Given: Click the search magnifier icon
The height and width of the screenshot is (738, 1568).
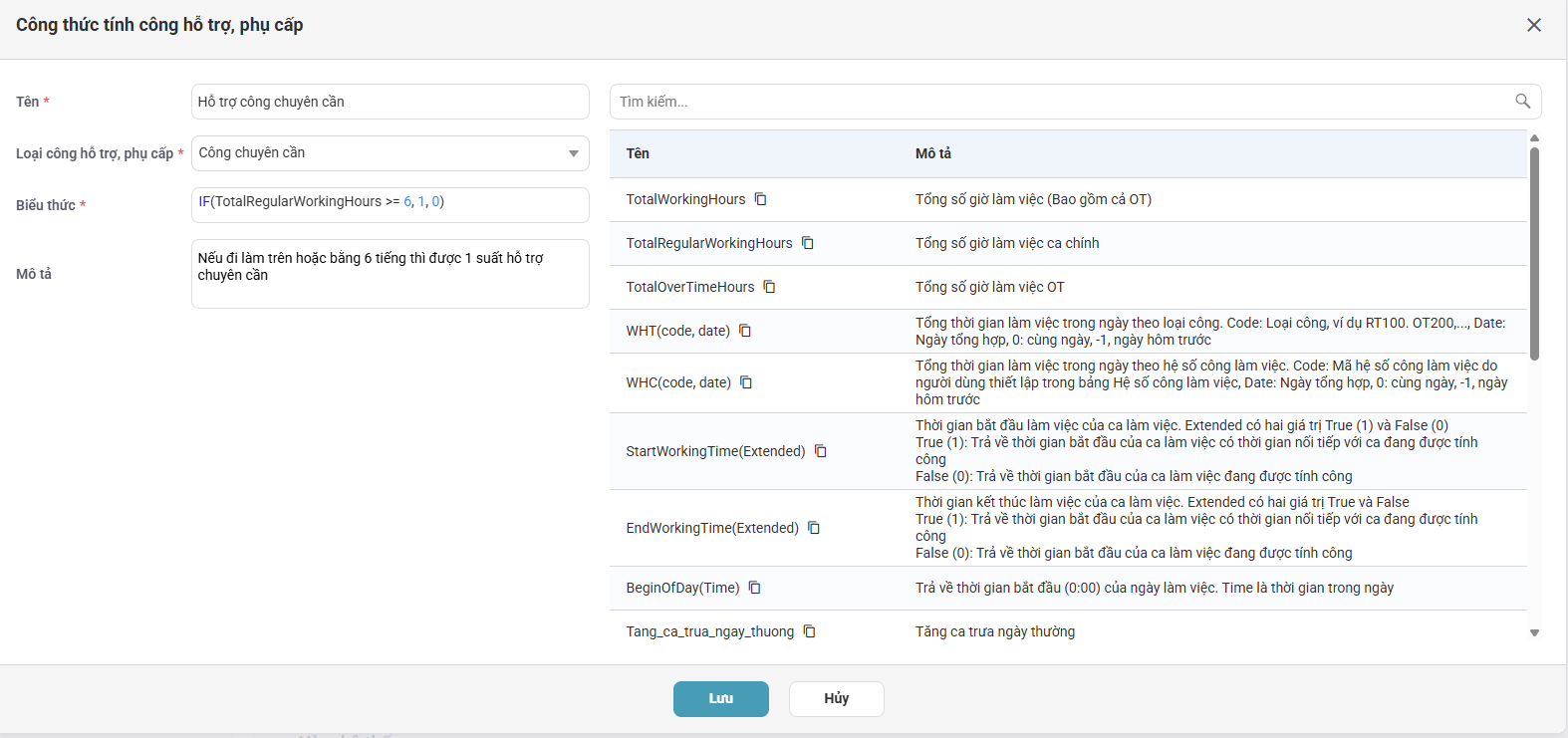Looking at the screenshot, I should click(x=1522, y=101).
